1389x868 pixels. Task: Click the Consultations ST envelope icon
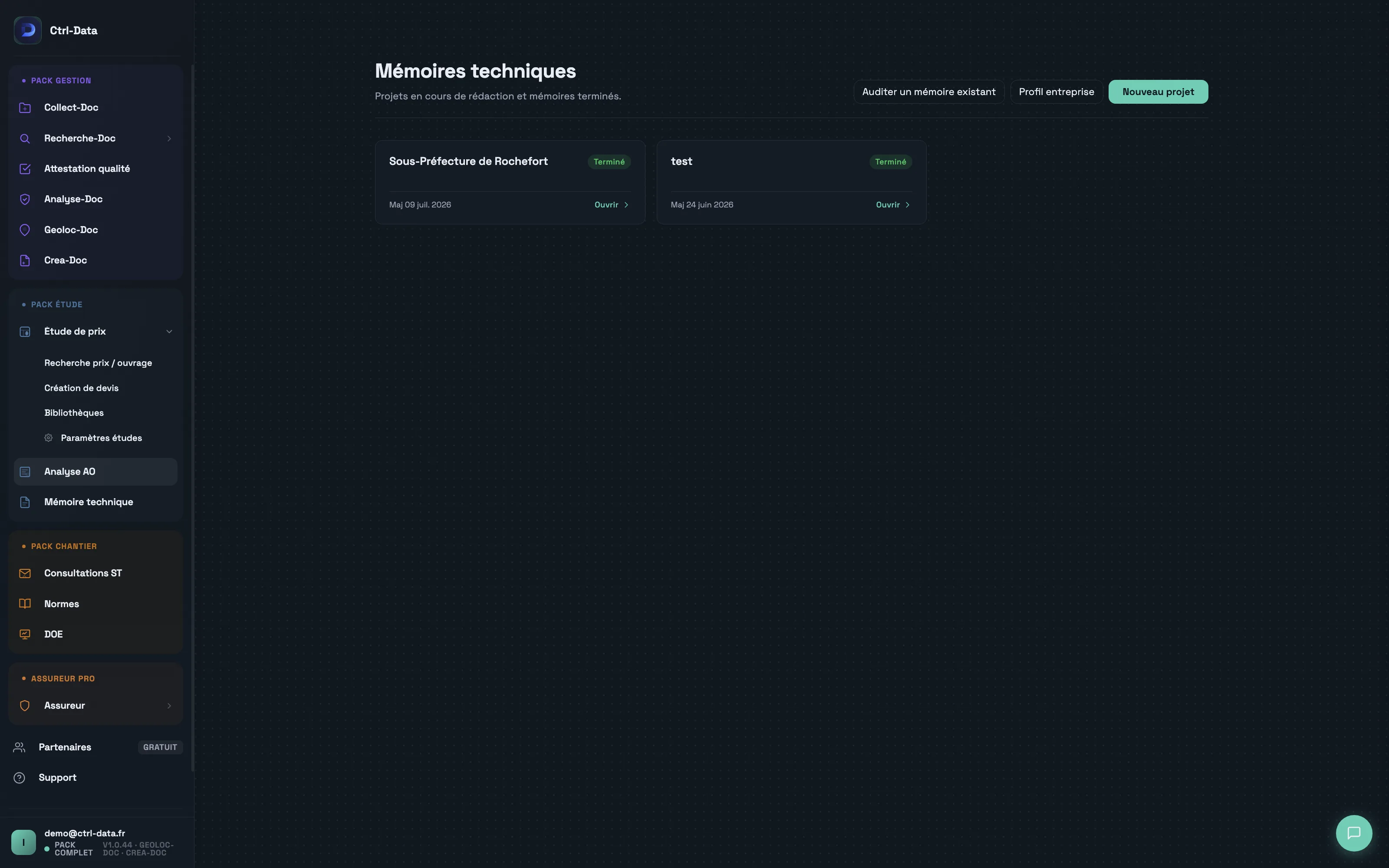(x=25, y=573)
